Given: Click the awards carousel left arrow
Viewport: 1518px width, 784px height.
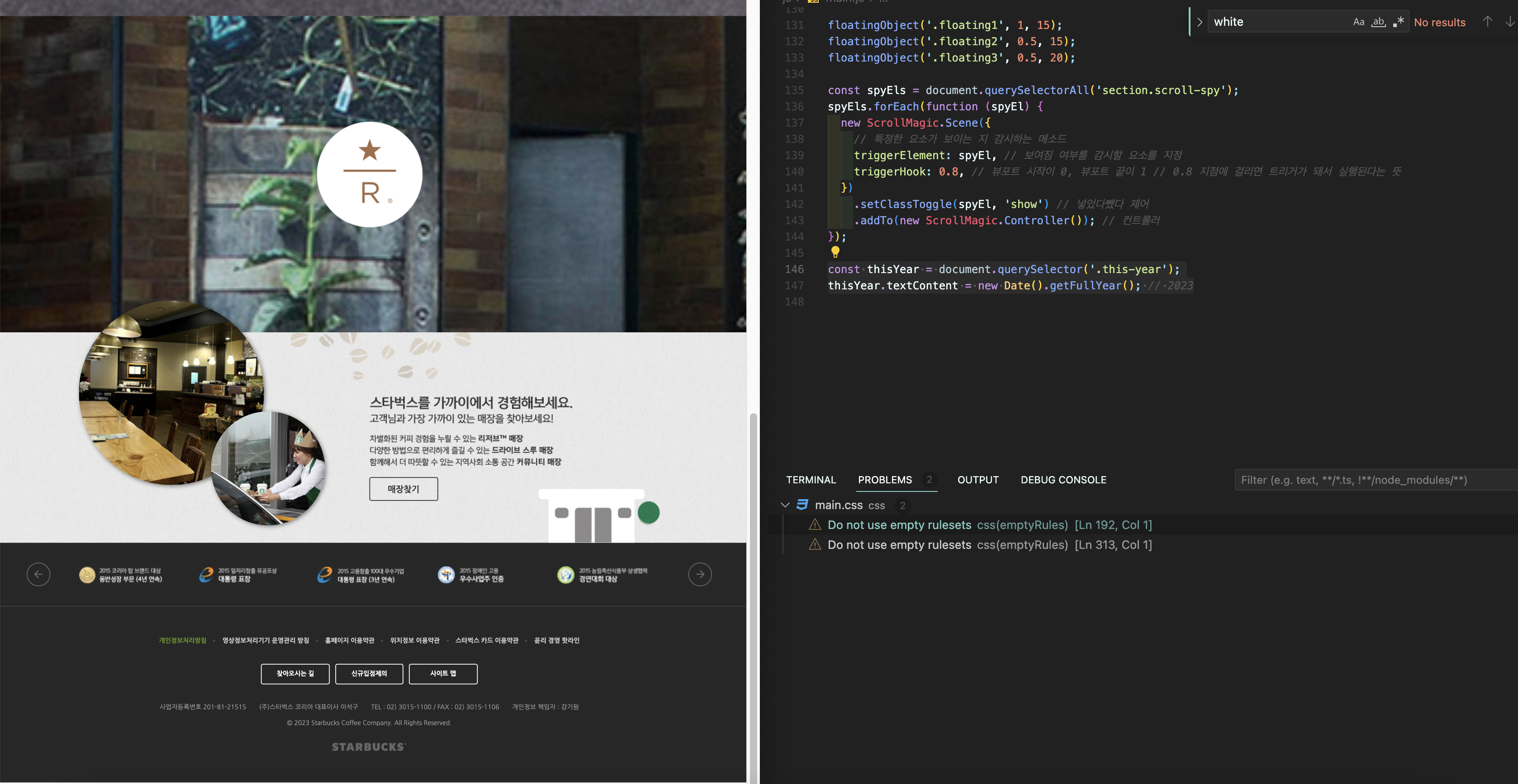Looking at the screenshot, I should 38,574.
